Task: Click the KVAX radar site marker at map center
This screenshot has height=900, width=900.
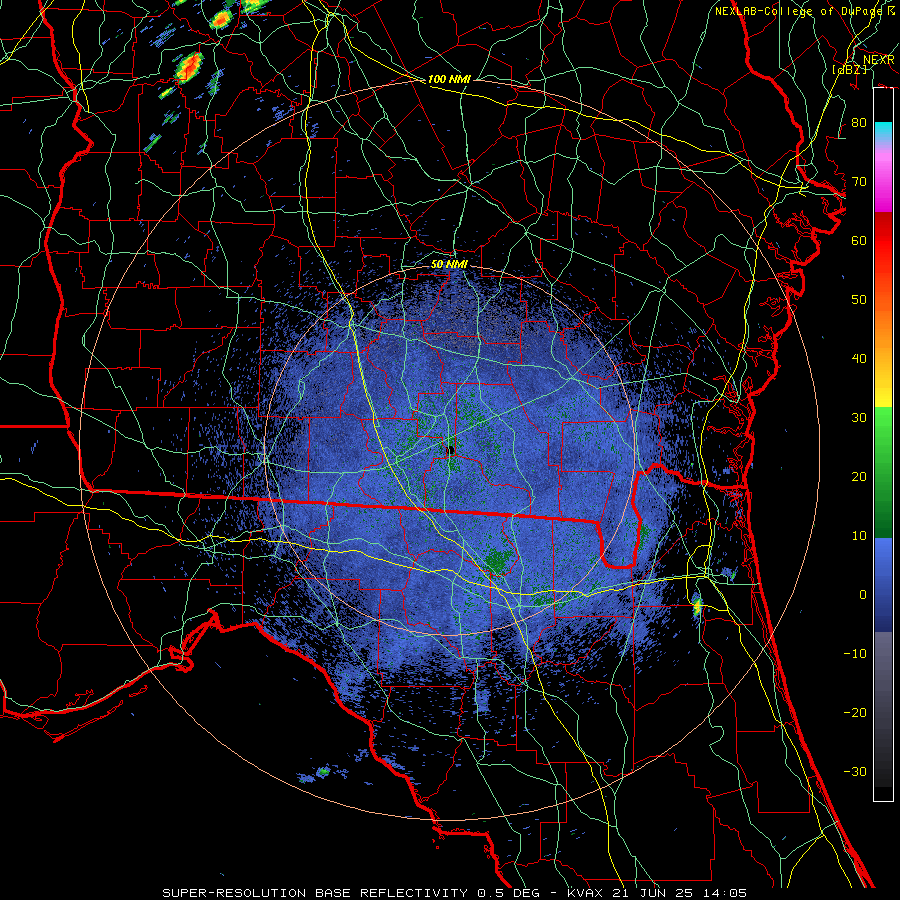Action: pyautogui.click(x=451, y=449)
